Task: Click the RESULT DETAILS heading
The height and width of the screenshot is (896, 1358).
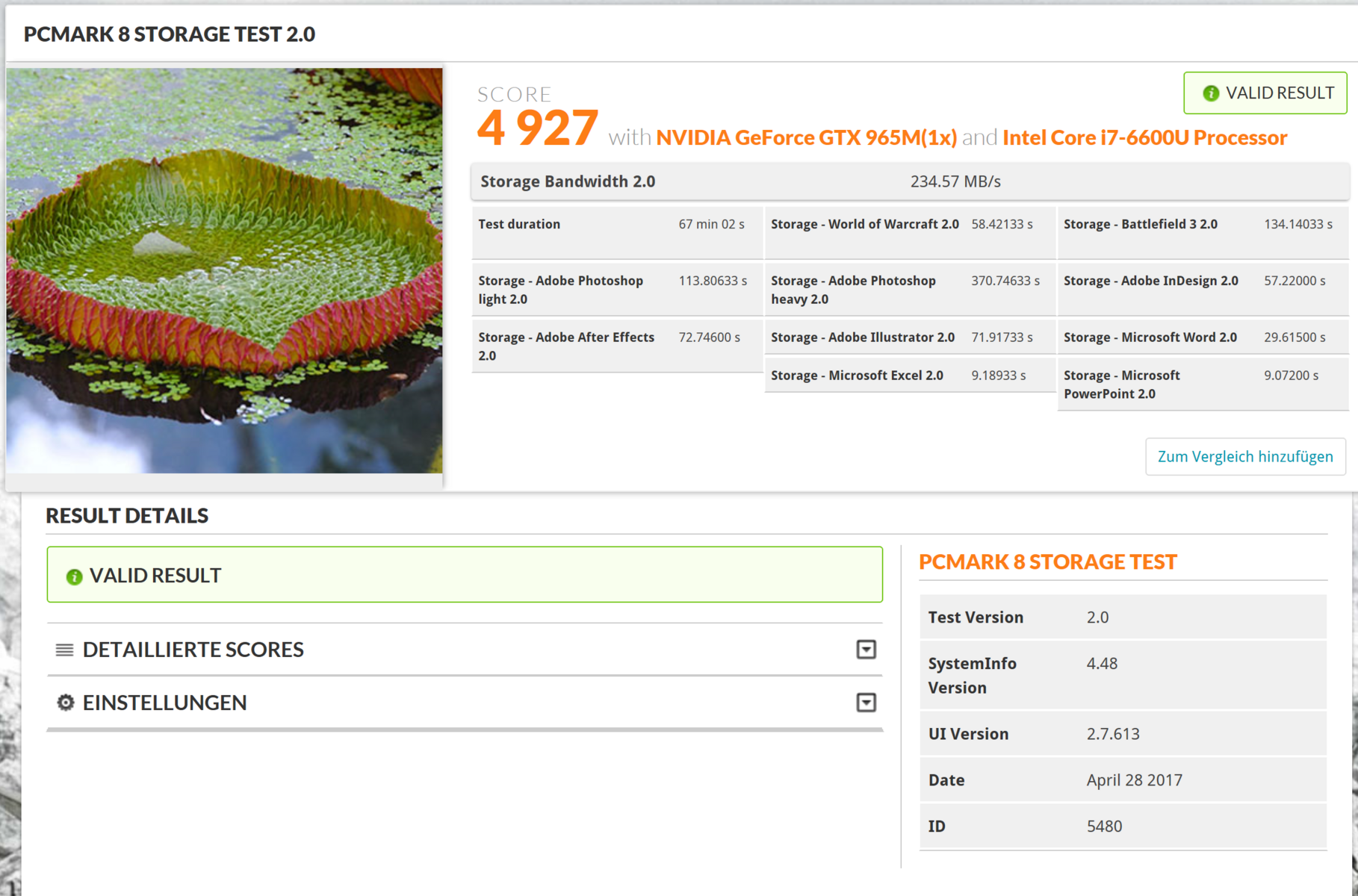Action: [x=127, y=516]
